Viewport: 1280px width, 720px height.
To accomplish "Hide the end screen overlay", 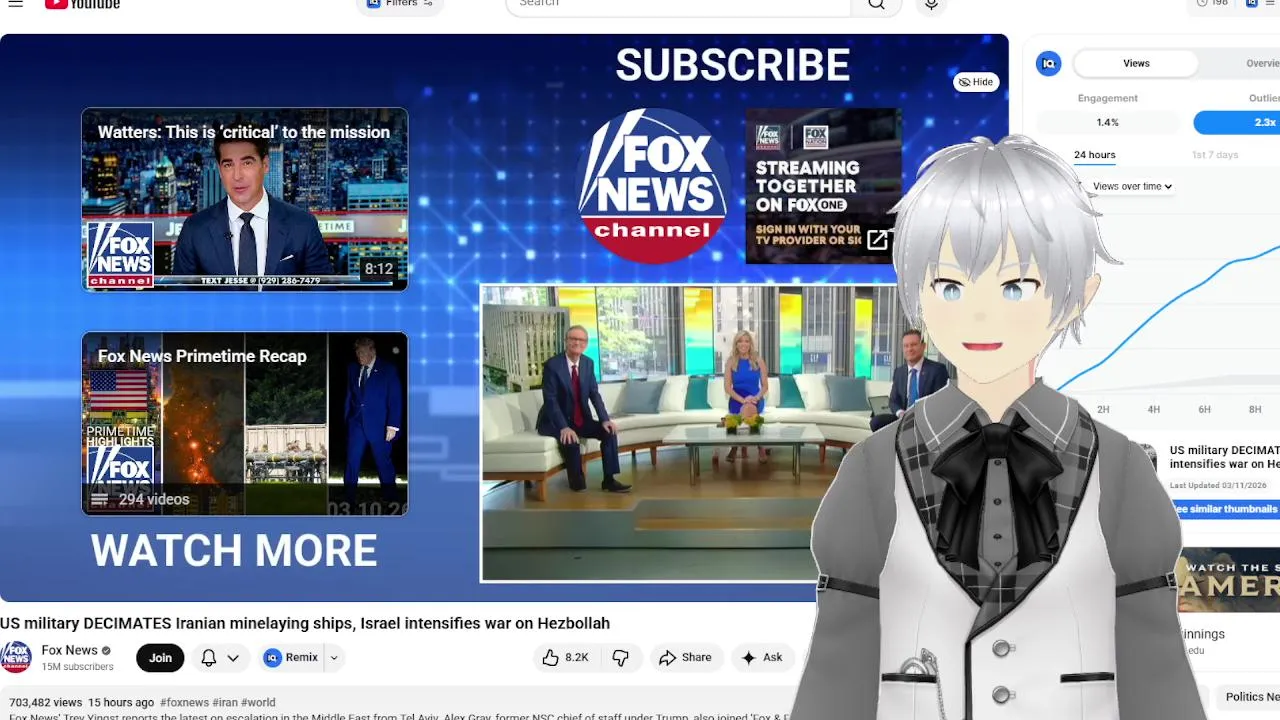I will pos(976,82).
